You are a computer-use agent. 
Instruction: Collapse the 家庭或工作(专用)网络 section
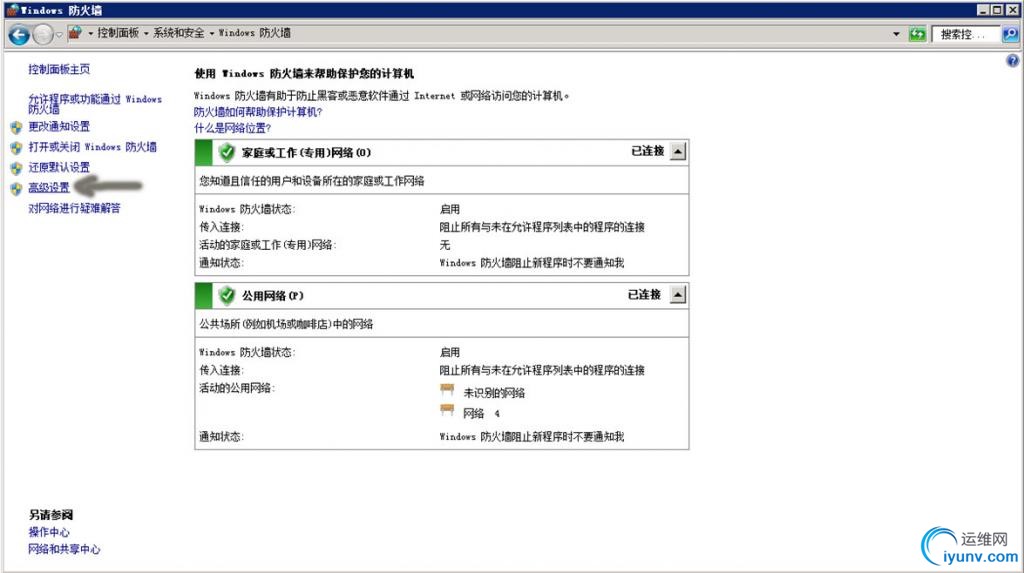coord(678,152)
